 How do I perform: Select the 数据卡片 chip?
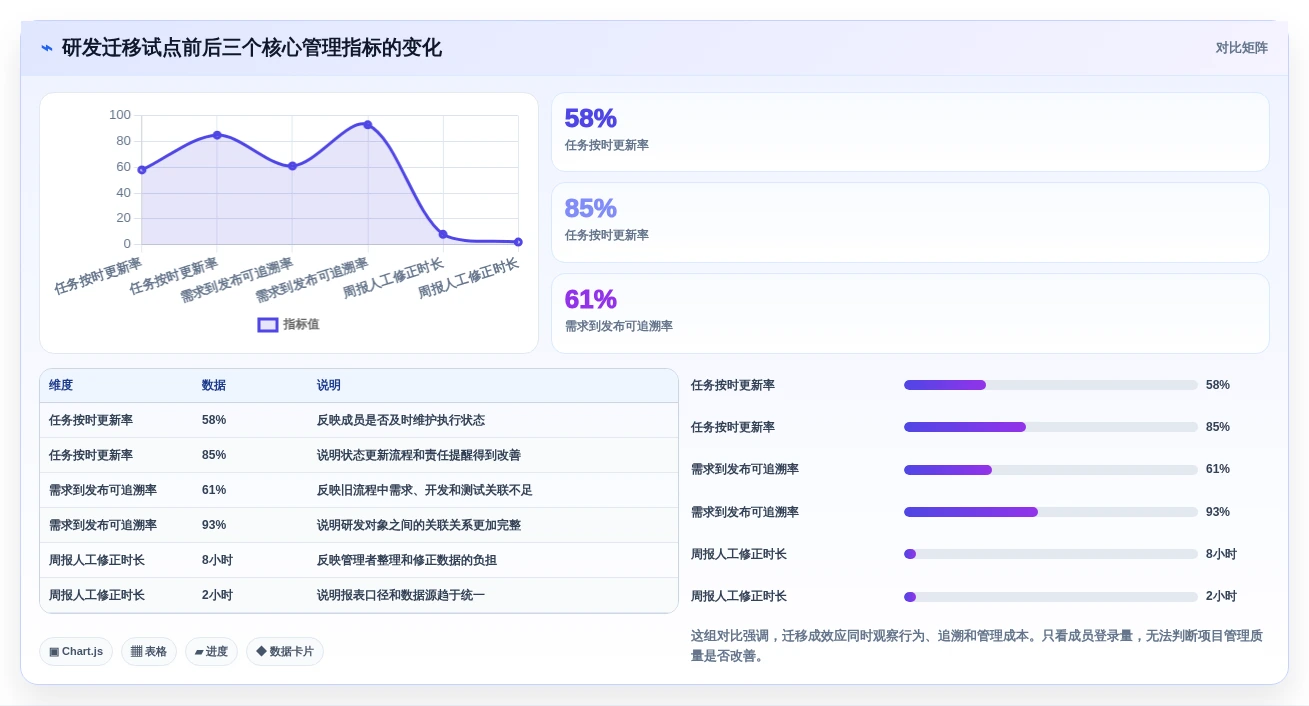285,651
